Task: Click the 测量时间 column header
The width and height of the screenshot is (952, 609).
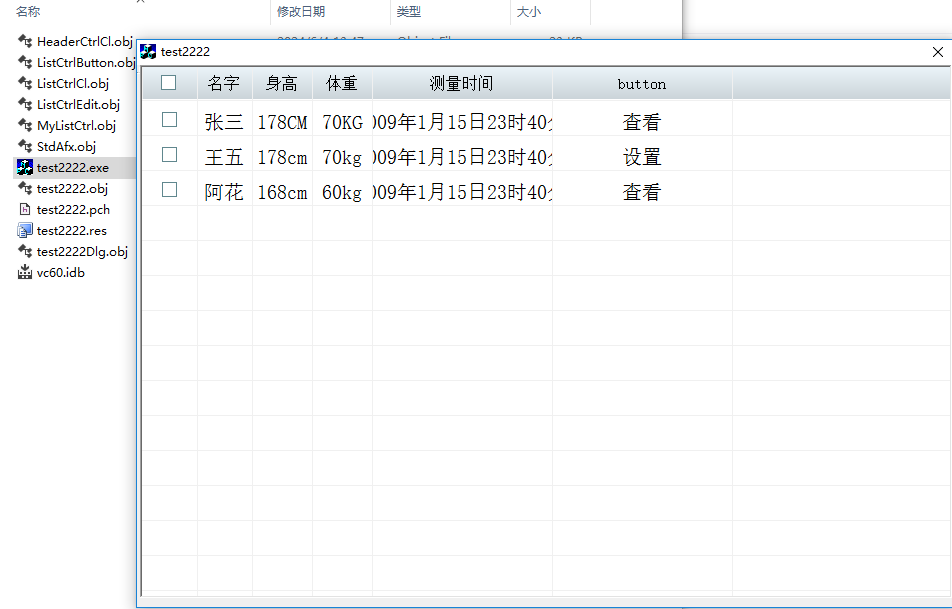Action: pyautogui.click(x=462, y=83)
